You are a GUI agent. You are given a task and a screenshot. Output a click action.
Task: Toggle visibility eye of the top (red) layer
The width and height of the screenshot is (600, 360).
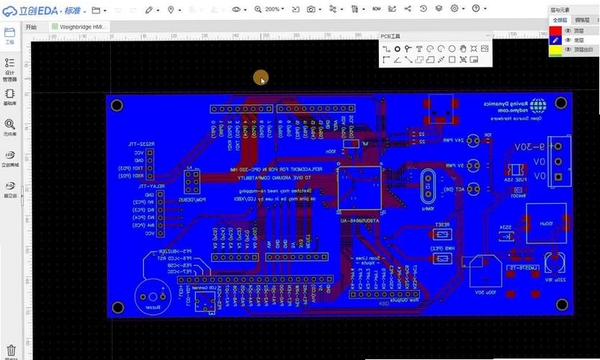pyautogui.click(x=568, y=31)
